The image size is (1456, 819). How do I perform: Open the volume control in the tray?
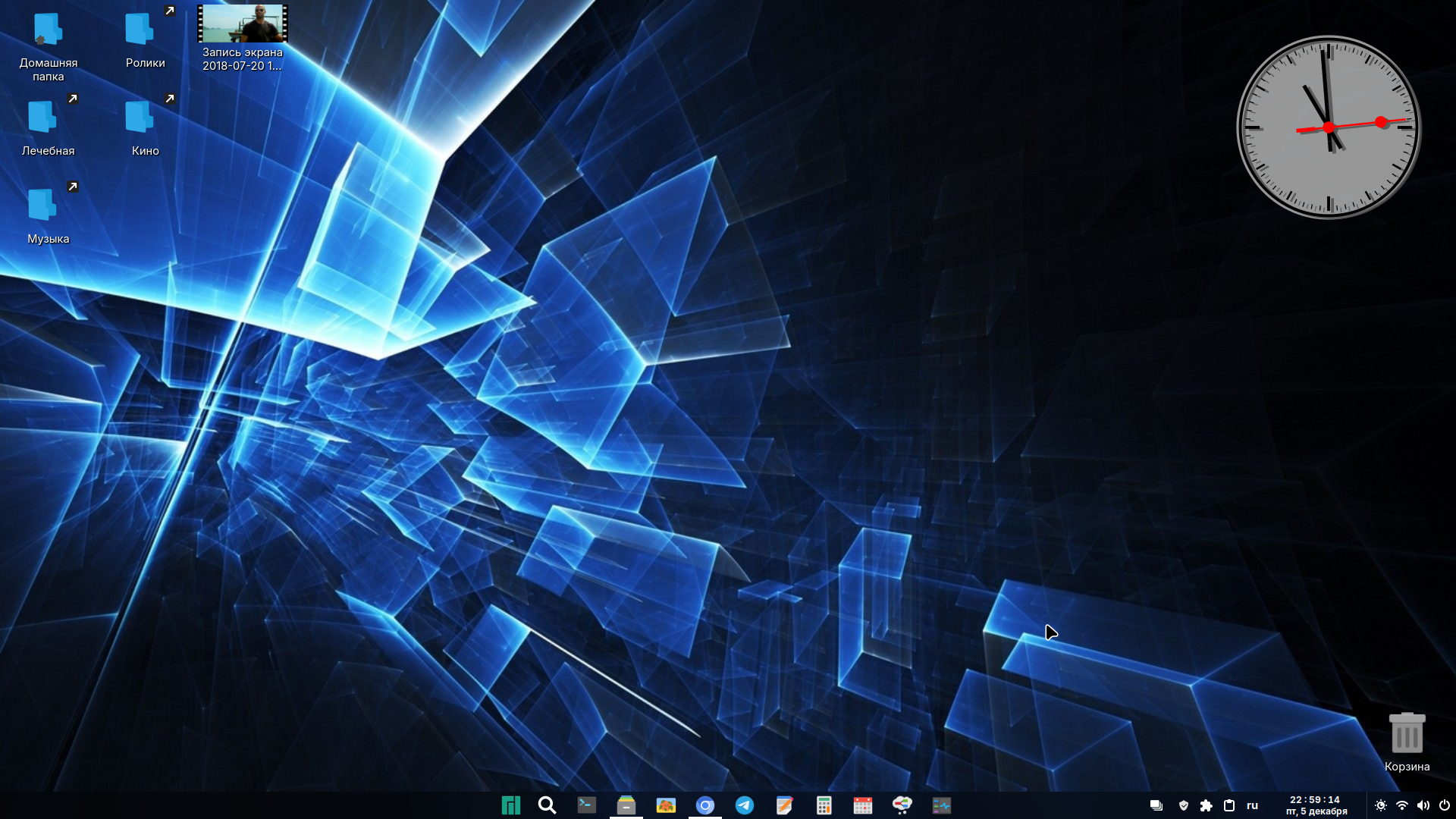point(1423,805)
